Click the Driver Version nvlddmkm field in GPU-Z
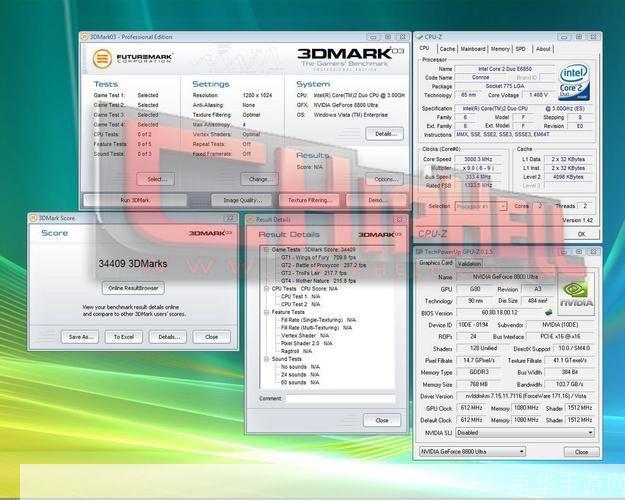 [x=525, y=396]
